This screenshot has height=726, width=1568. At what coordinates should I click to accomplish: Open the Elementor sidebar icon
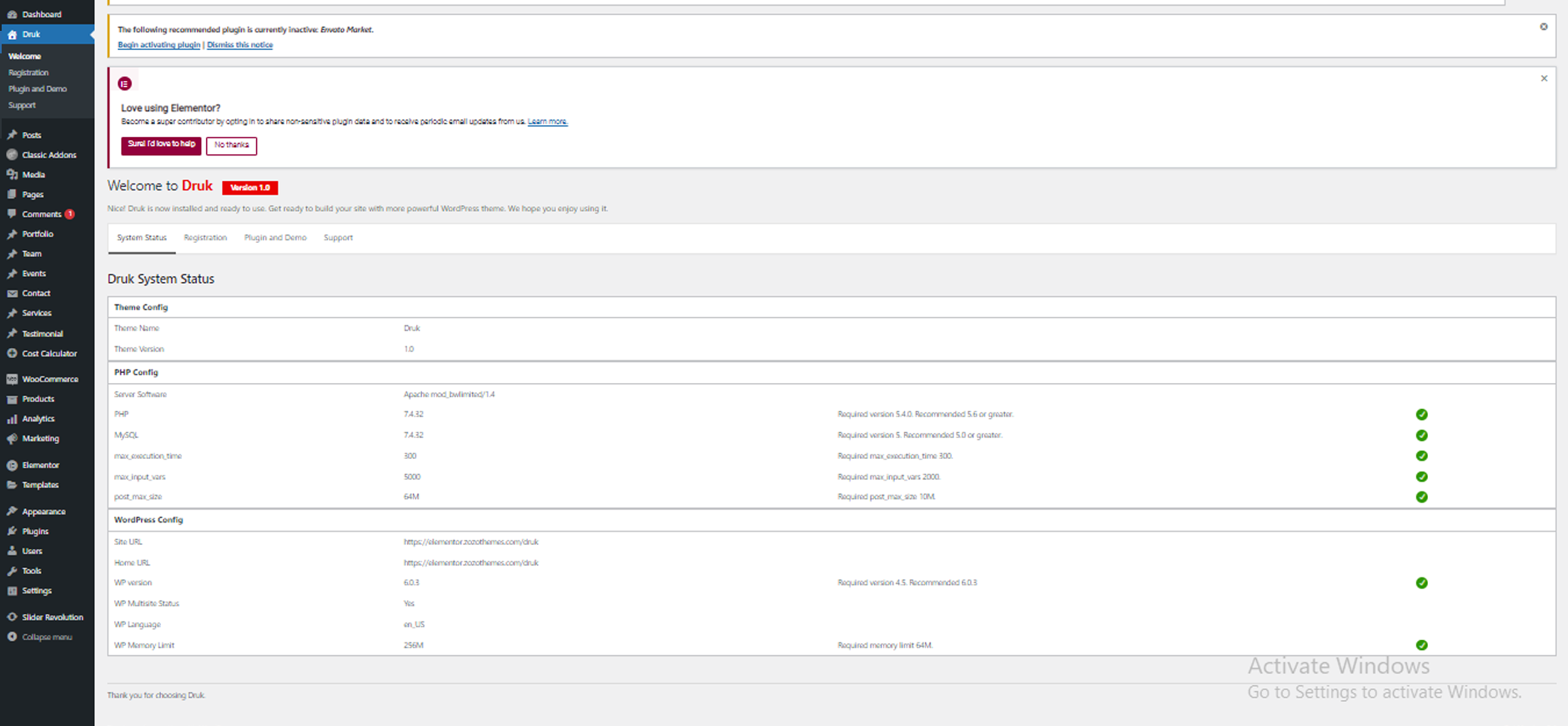point(12,465)
